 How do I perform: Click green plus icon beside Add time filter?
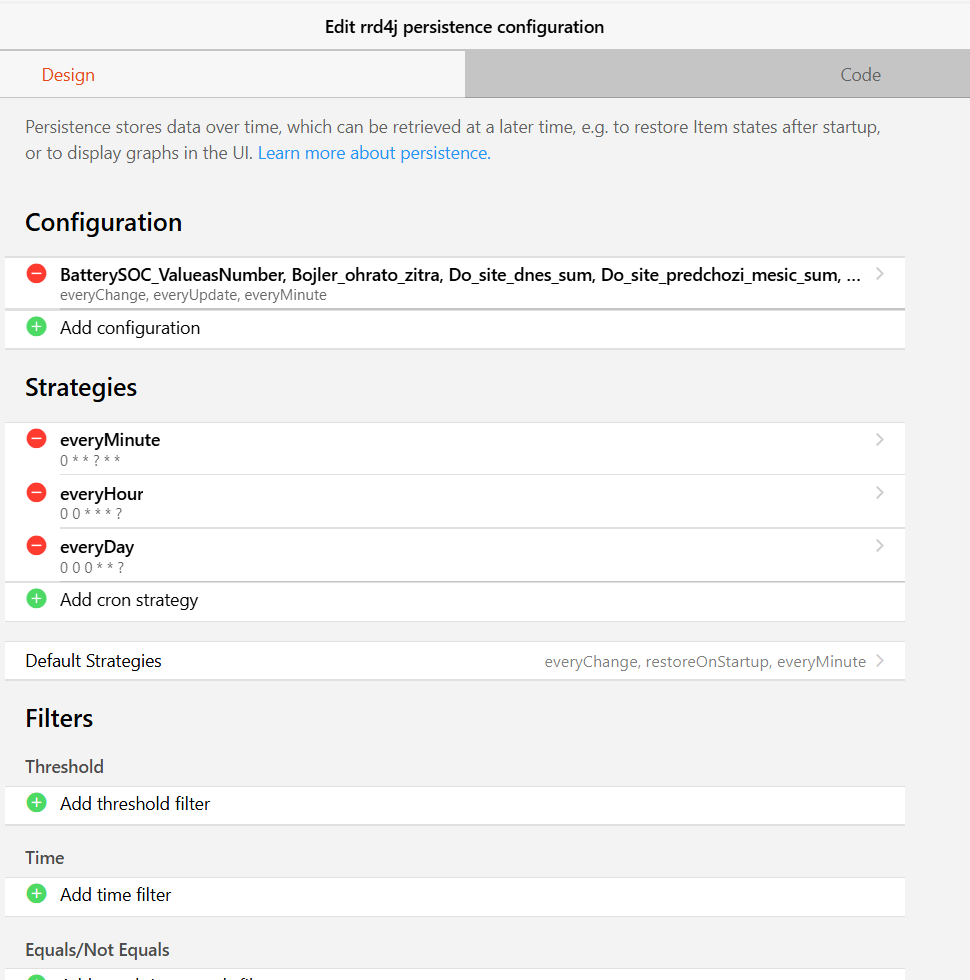tap(37, 894)
